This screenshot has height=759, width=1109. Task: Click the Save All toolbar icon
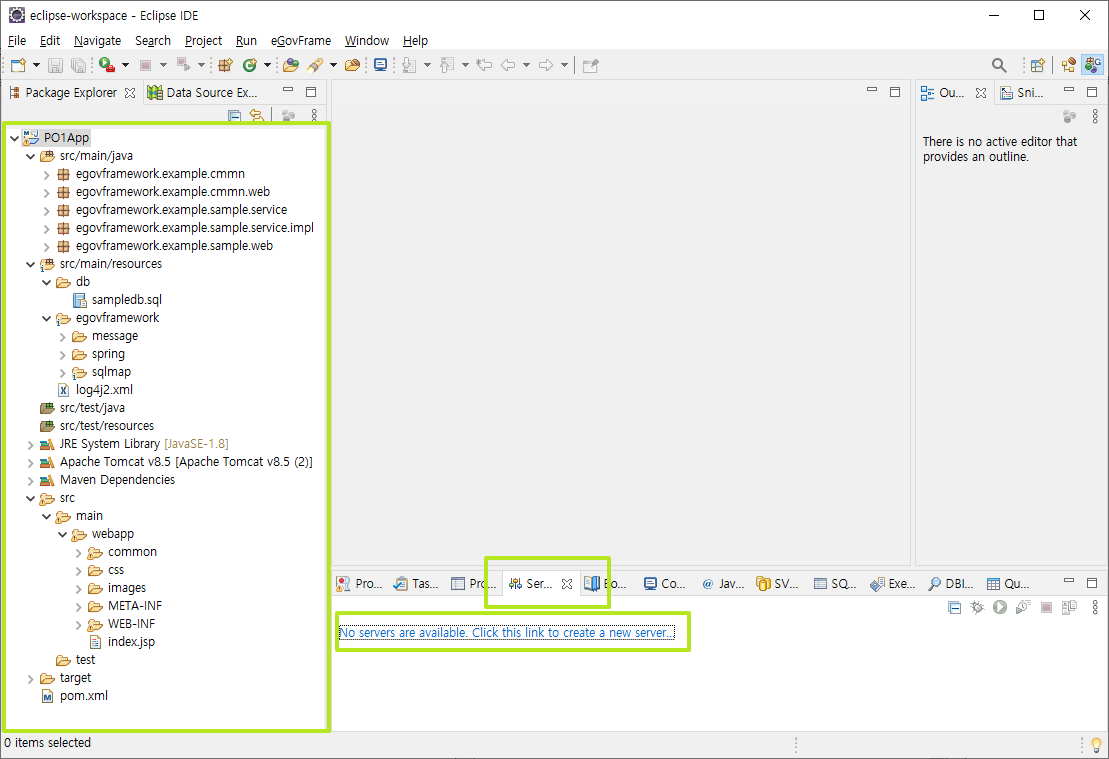[x=79, y=65]
